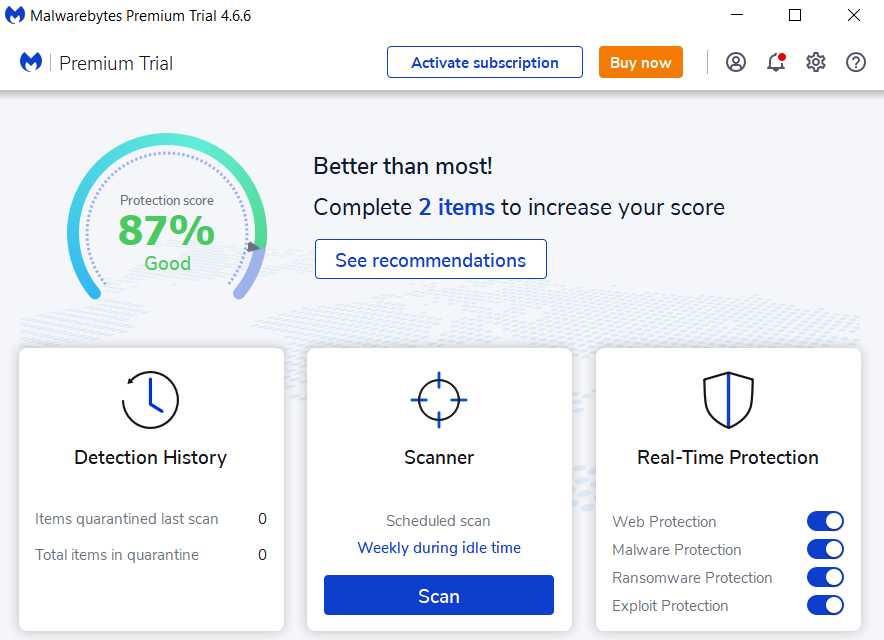Open the account profile icon
Screen dimensions: 884x640
click(736, 62)
